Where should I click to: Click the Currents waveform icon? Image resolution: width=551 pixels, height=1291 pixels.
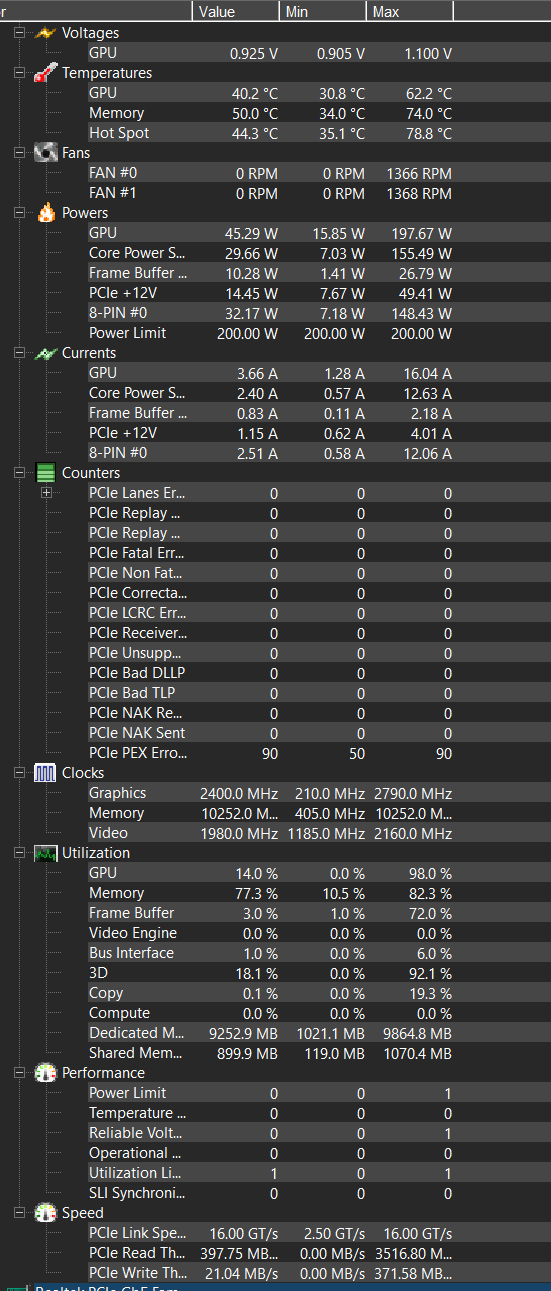click(x=46, y=353)
